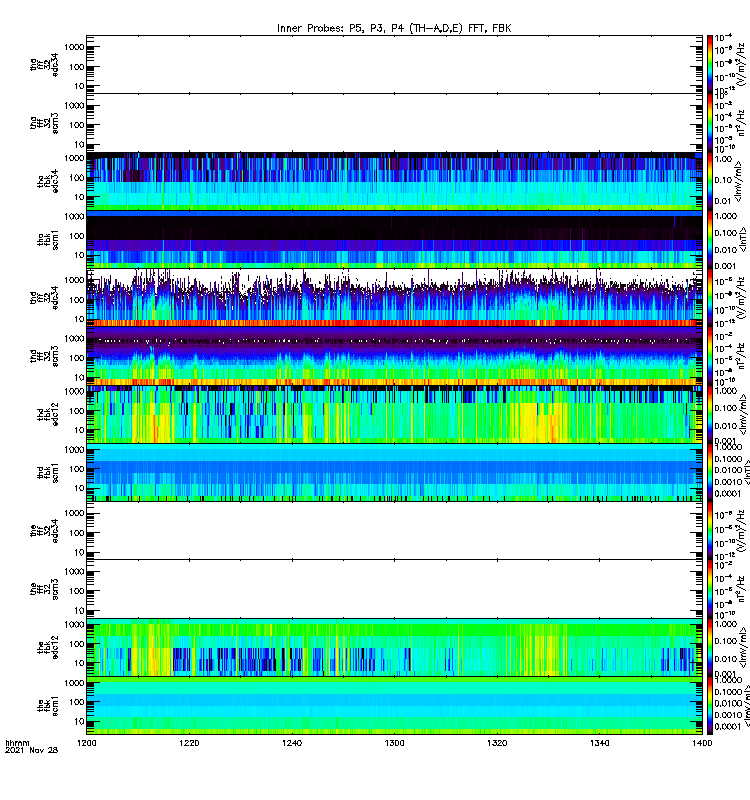Click the 'thd fff 32 scm3' y-axis label
Viewport: 750px width, 800px height.
click(44, 356)
